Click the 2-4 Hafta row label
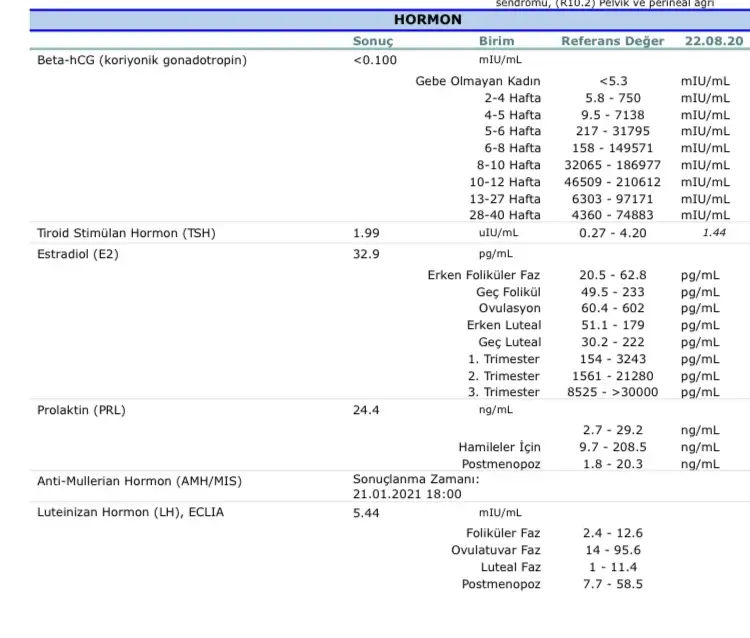 click(512, 99)
